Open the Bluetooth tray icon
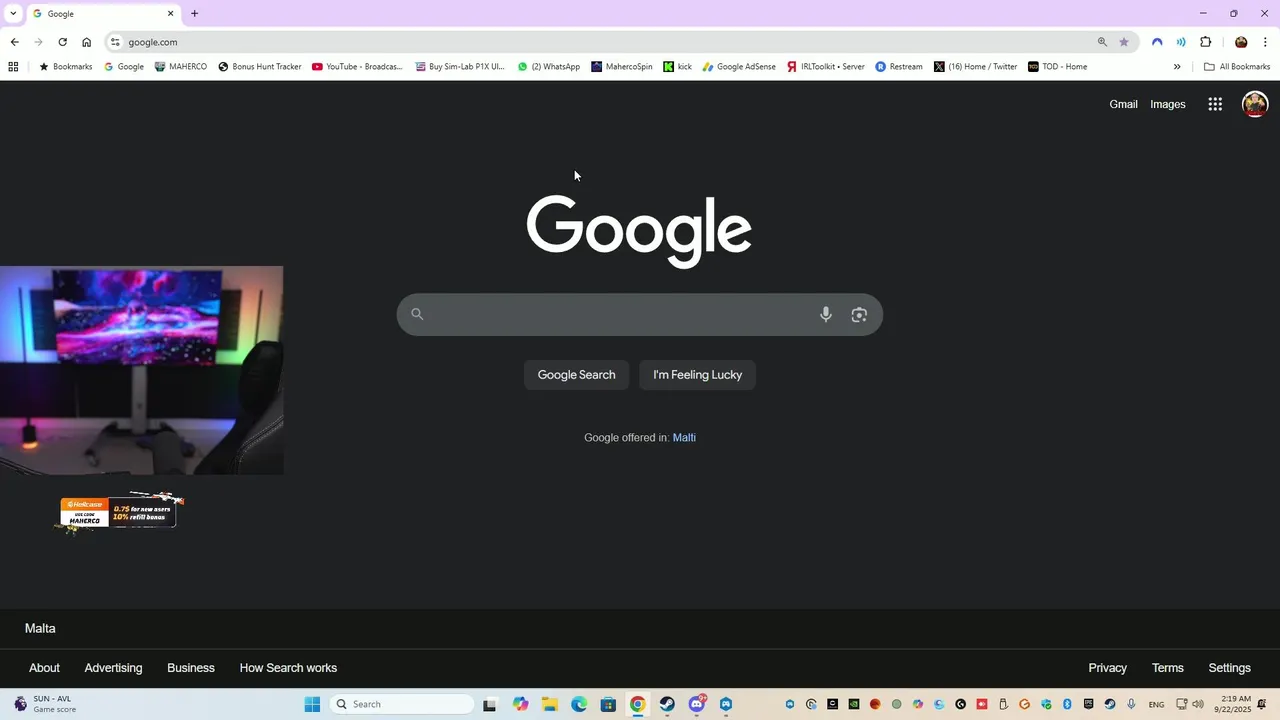 point(1068,704)
